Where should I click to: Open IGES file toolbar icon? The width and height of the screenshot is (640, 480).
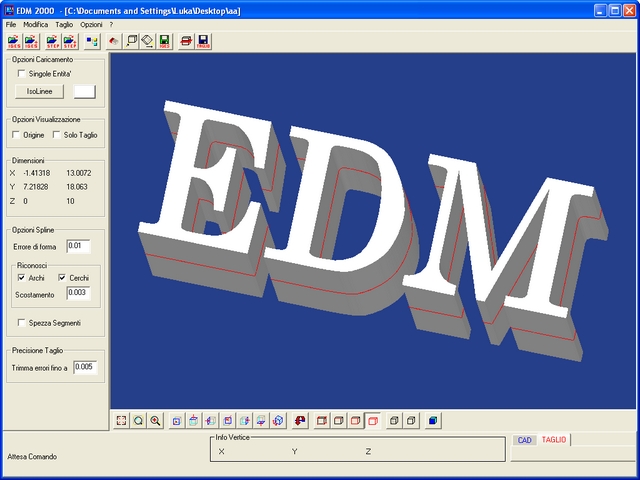(x=14, y=41)
